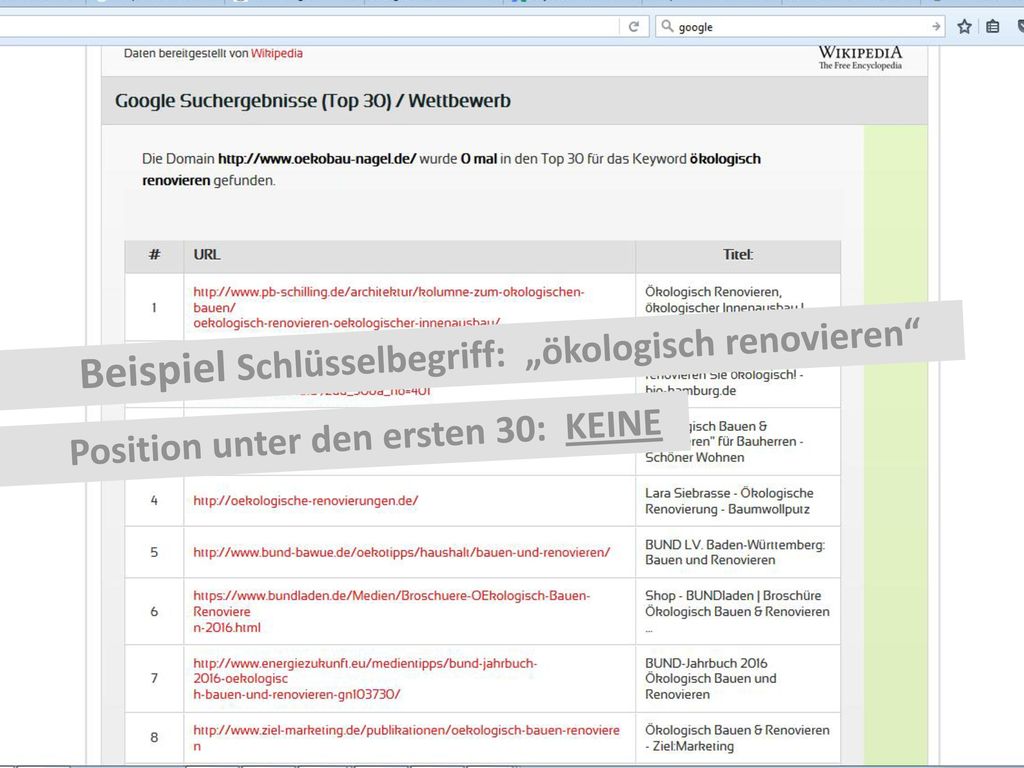Image resolution: width=1024 pixels, height=768 pixels.
Task: Click rank number 7 in the table
Action: tap(154, 679)
